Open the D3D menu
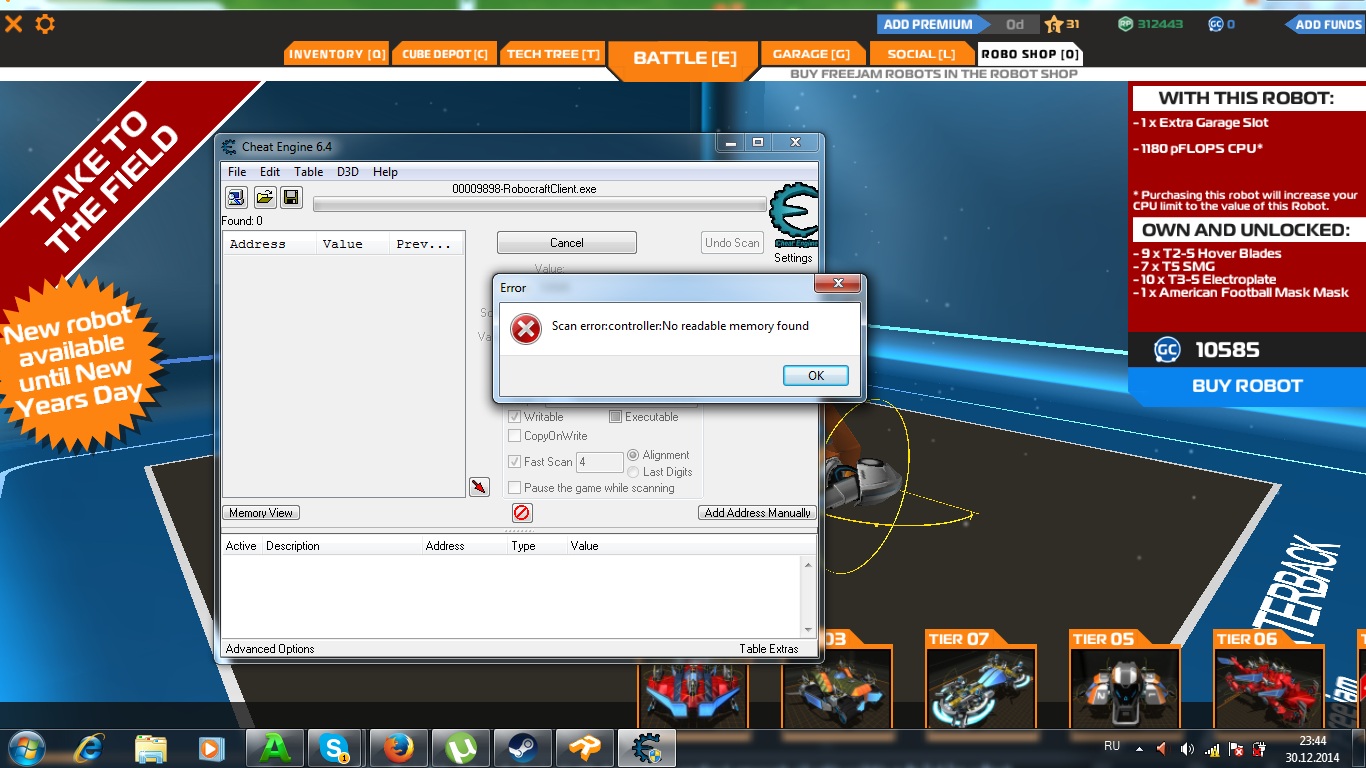 347,172
